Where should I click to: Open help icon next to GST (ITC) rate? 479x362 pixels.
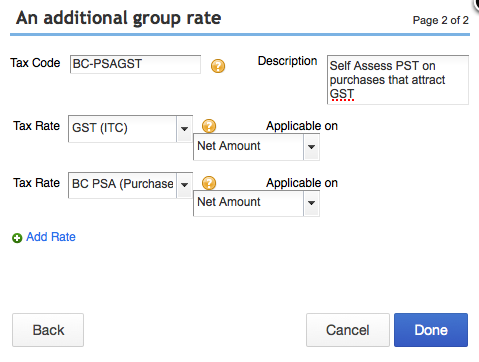tap(209, 126)
